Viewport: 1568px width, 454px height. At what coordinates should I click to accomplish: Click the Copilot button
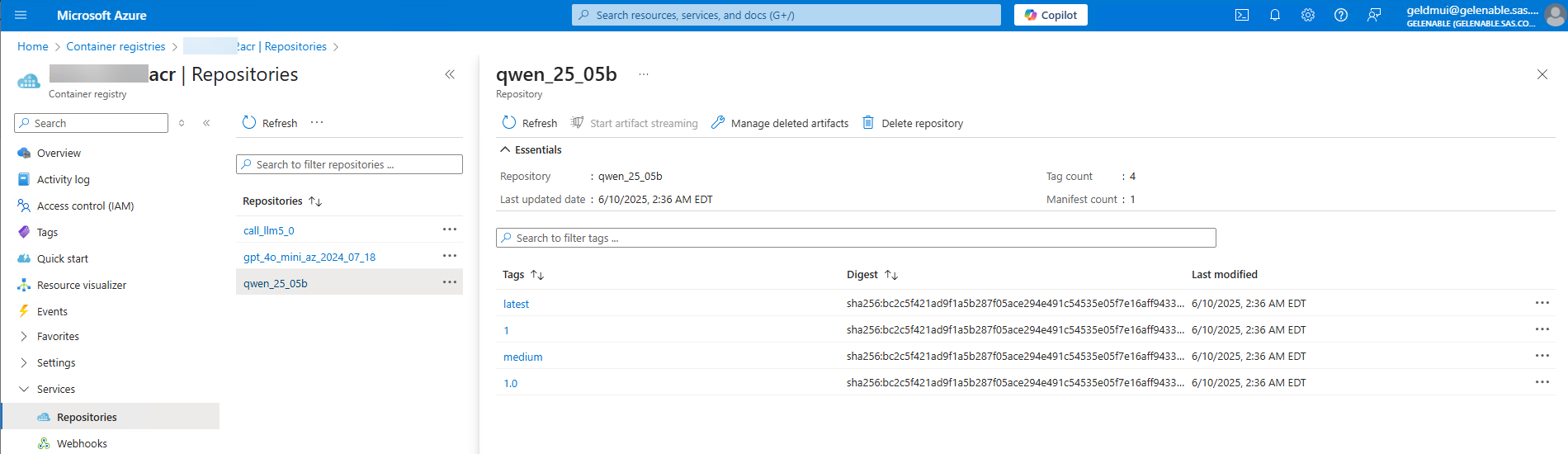[1051, 15]
